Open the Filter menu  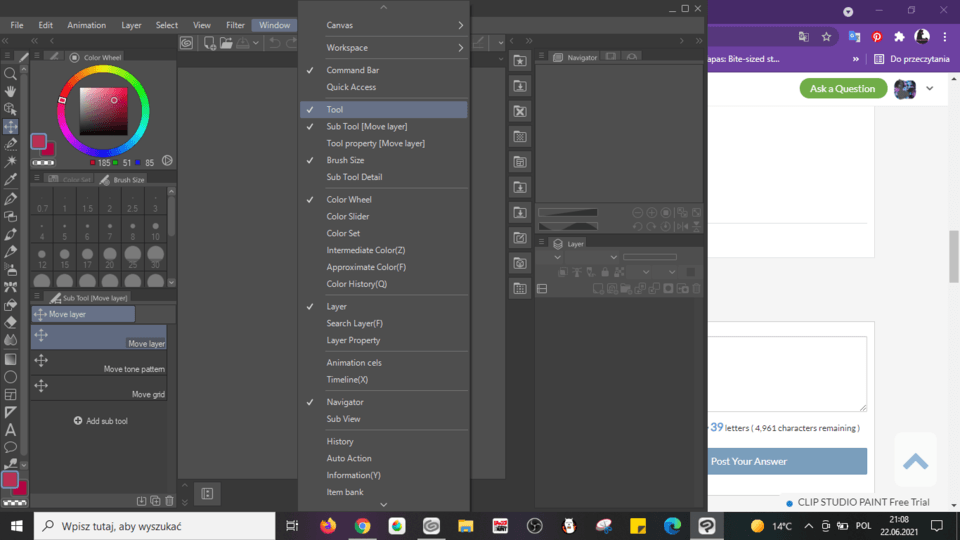click(x=235, y=25)
